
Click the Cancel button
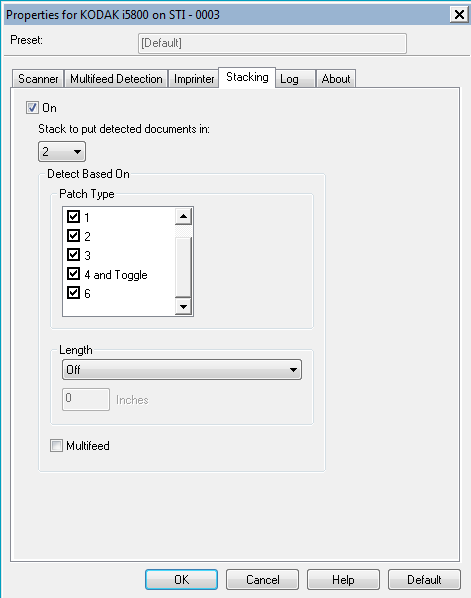[x=262, y=580]
